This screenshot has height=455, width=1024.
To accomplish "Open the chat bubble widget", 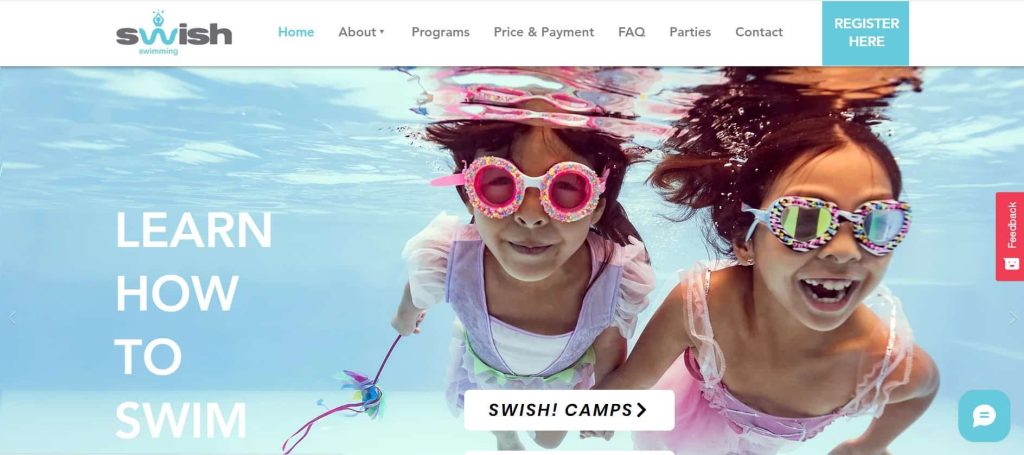I will tap(984, 416).
